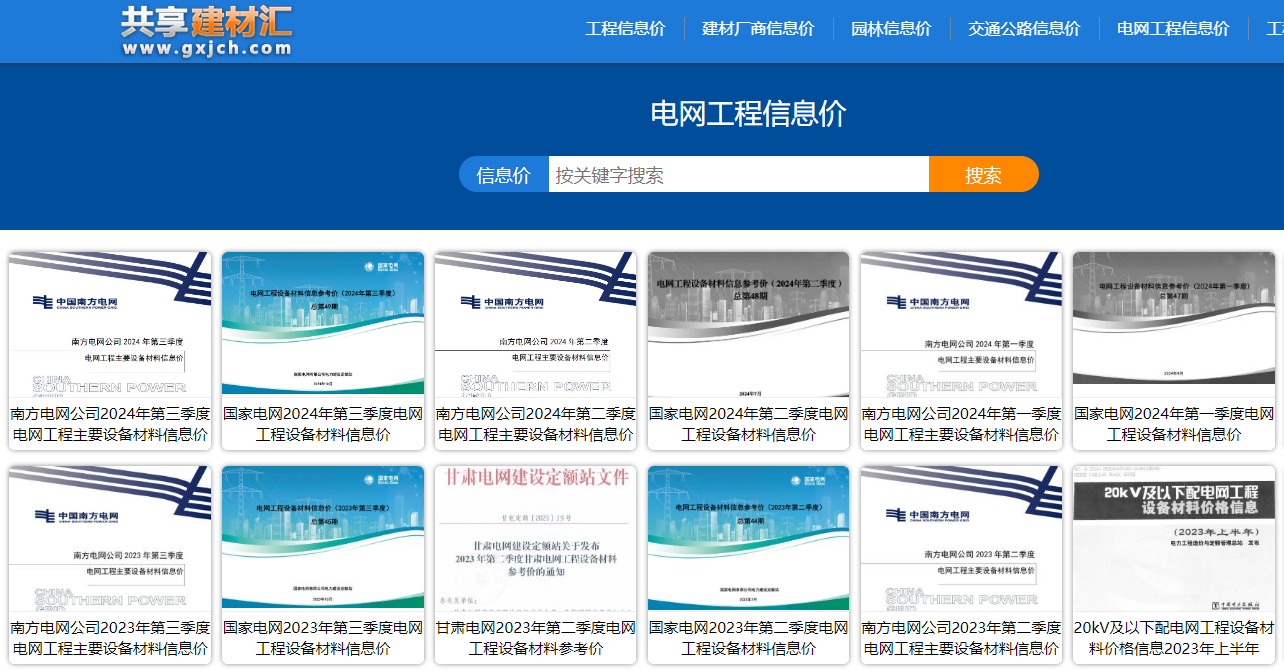
Task: Open the 工程信息价 menu item
Action: pyautogui.click(x=625, y=29)
